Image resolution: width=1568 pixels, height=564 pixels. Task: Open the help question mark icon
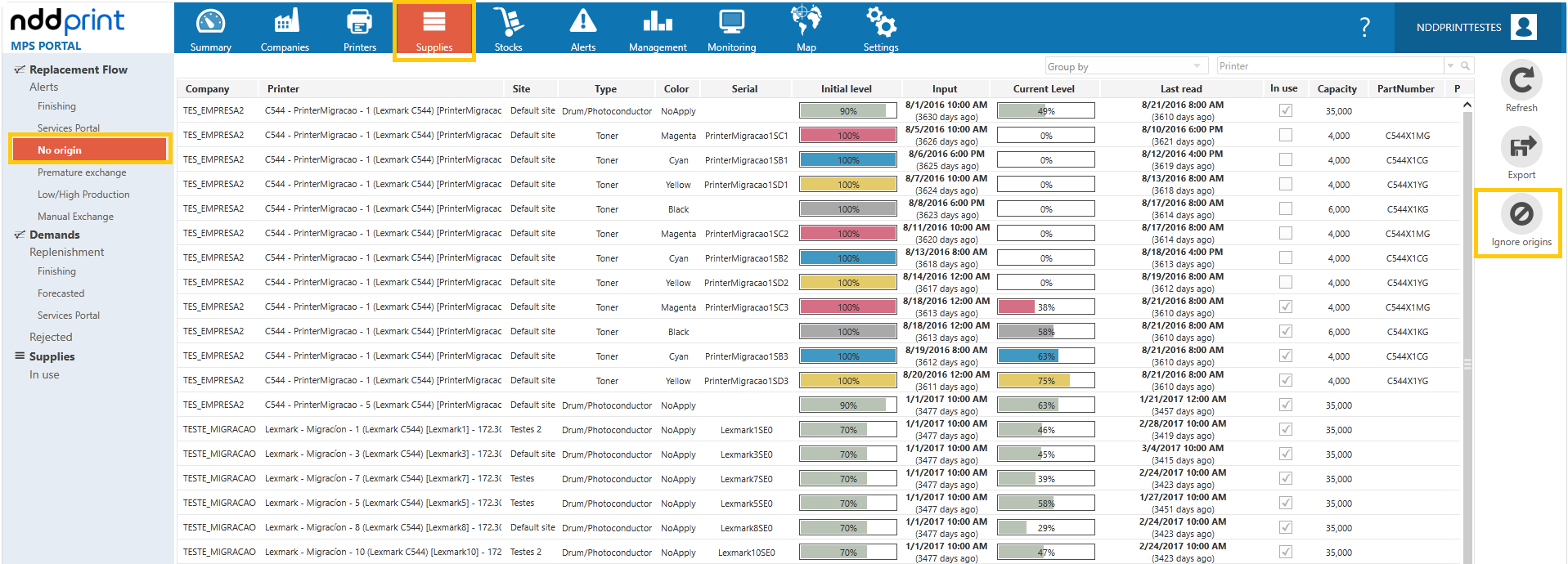click(1364, 27)
